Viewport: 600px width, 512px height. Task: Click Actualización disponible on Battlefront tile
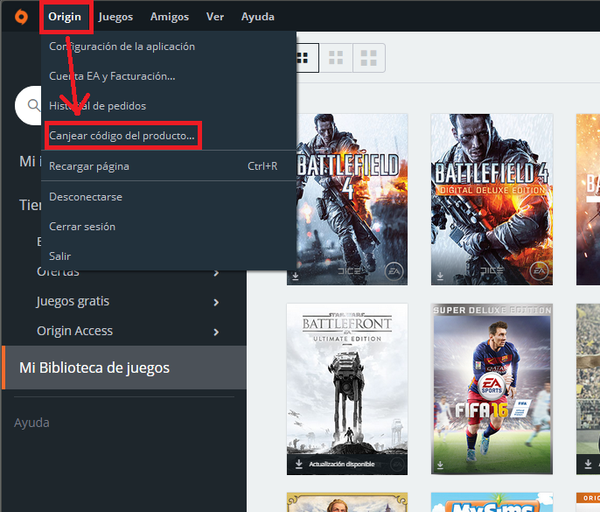(x=342, y=464)
